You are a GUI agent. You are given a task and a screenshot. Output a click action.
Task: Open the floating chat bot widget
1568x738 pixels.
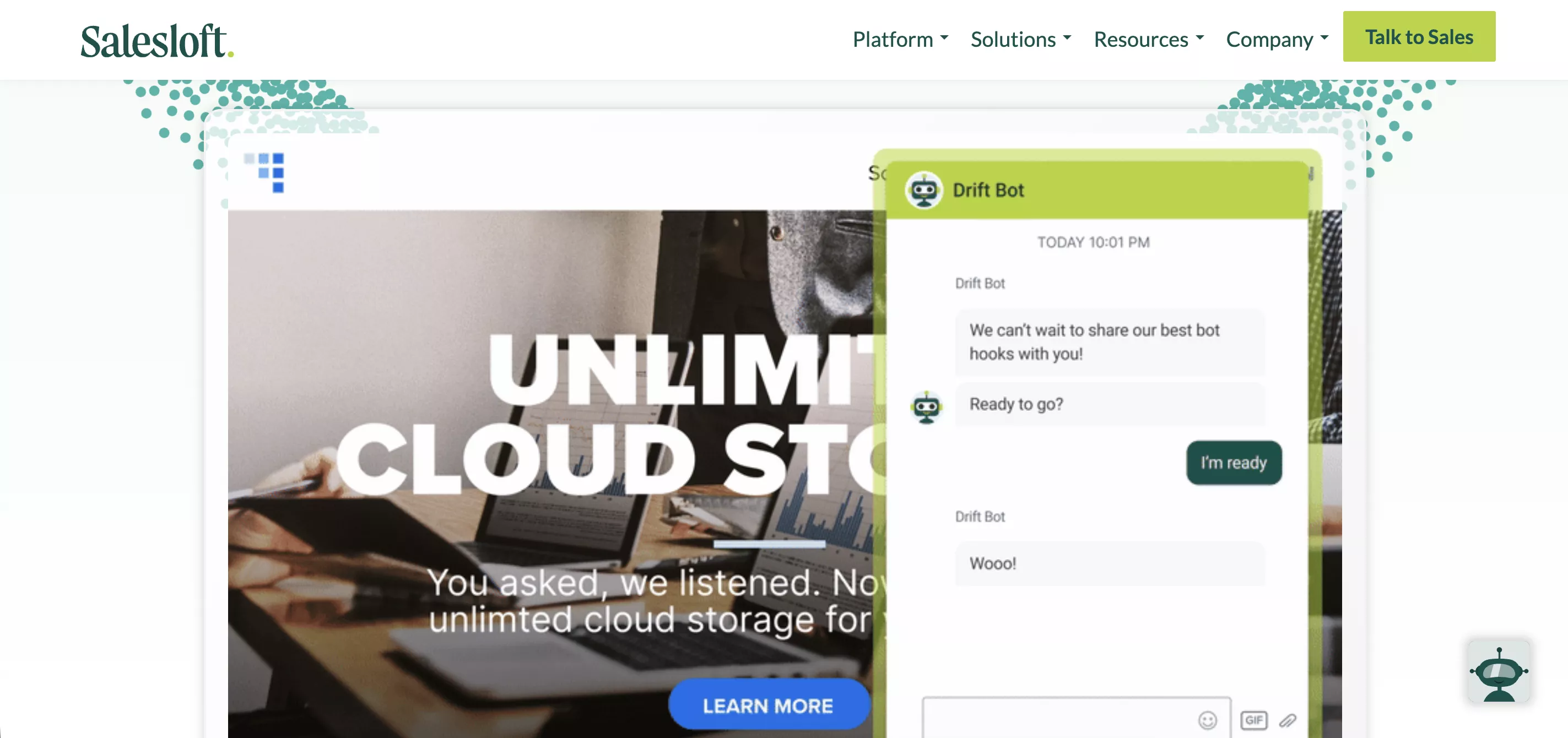(x=1498, y=672)
